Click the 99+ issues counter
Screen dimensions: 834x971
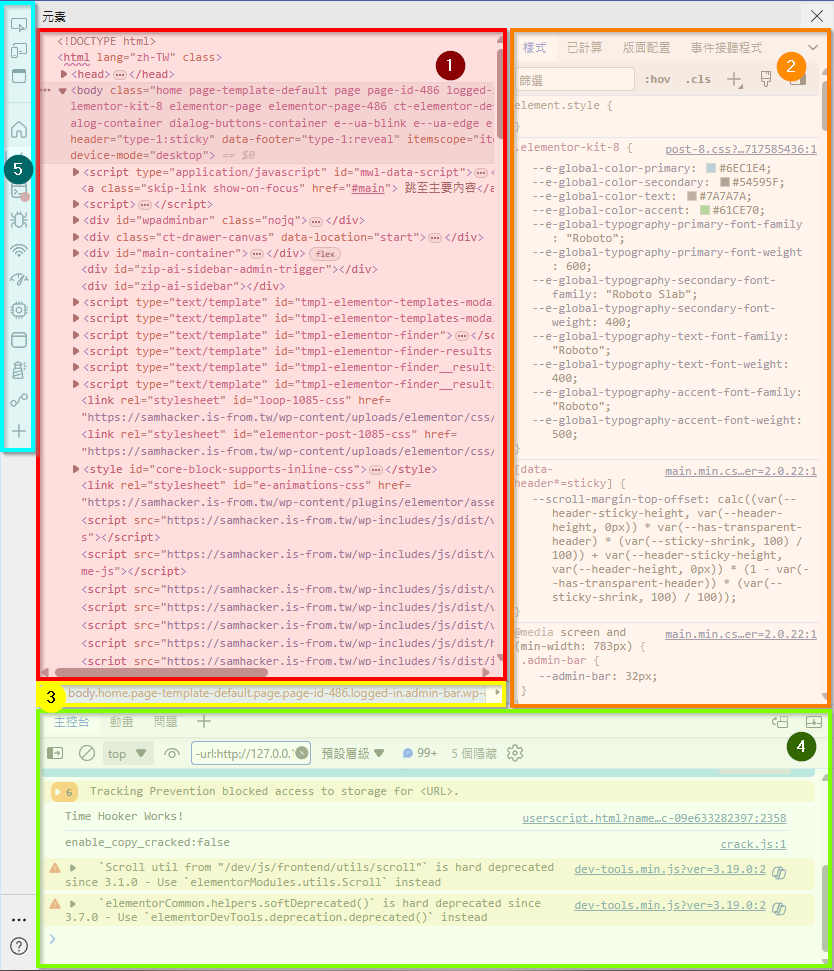pyautogui.click(x=420, y=753)
